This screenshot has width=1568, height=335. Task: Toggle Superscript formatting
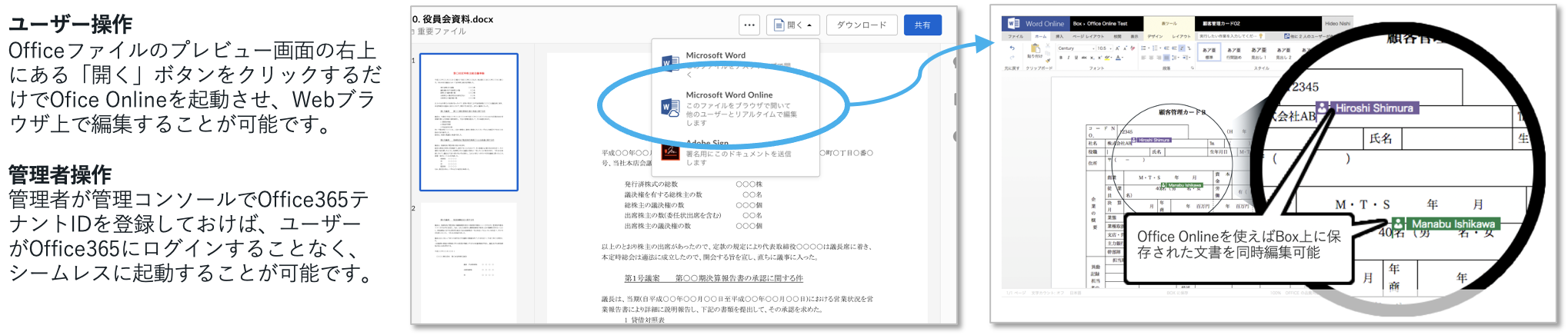click(x=1099, y=58)
